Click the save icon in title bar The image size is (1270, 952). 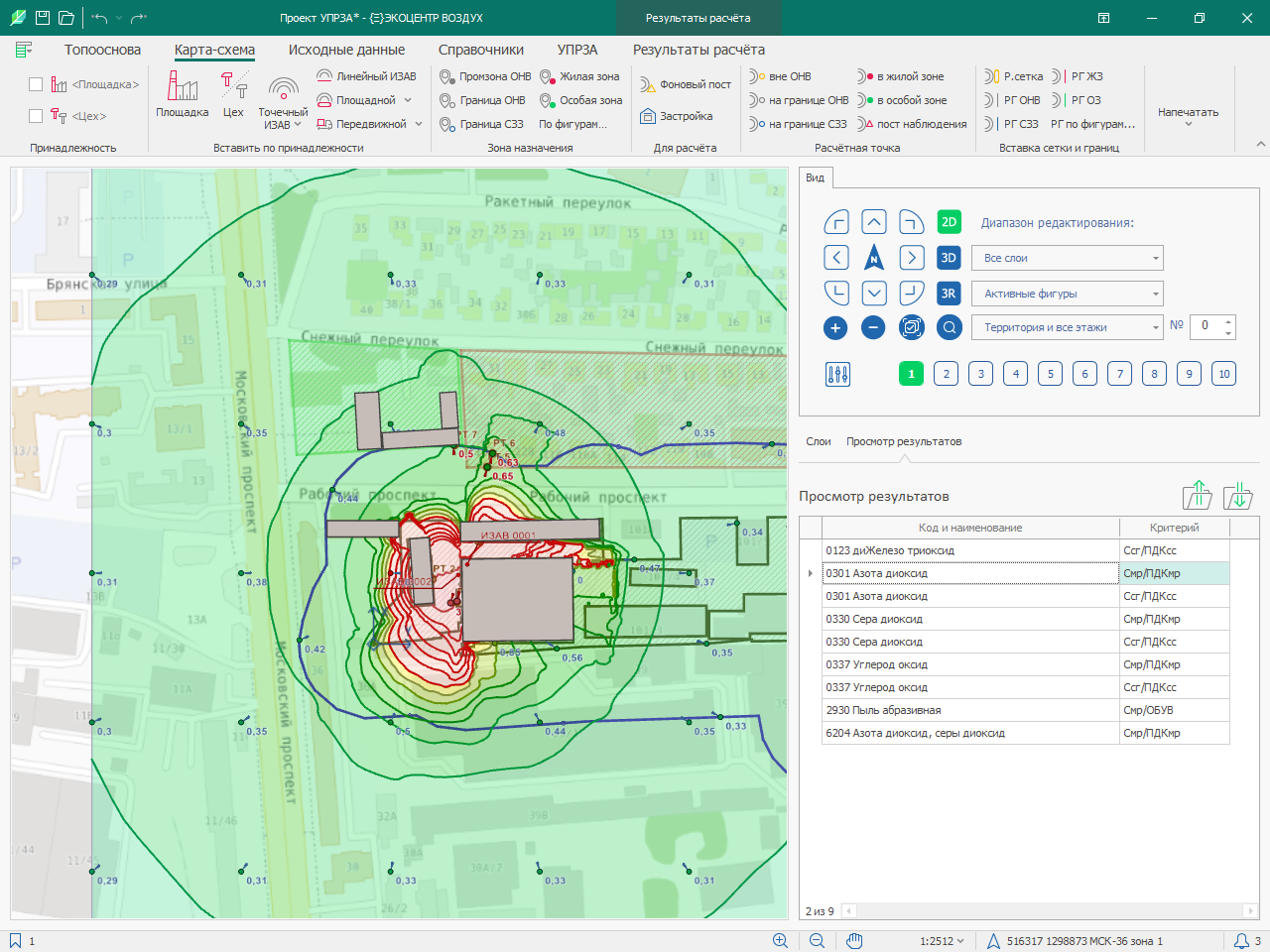pyautogui.click(x=42, y=18)
